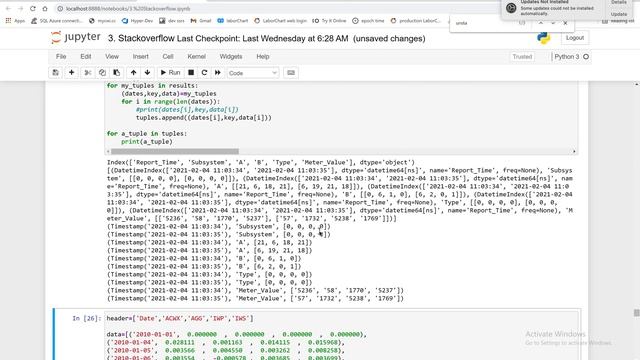The height and width of the screenshot is (360, 640).
Task: Open the Insert menu
Action: (140, 57)
